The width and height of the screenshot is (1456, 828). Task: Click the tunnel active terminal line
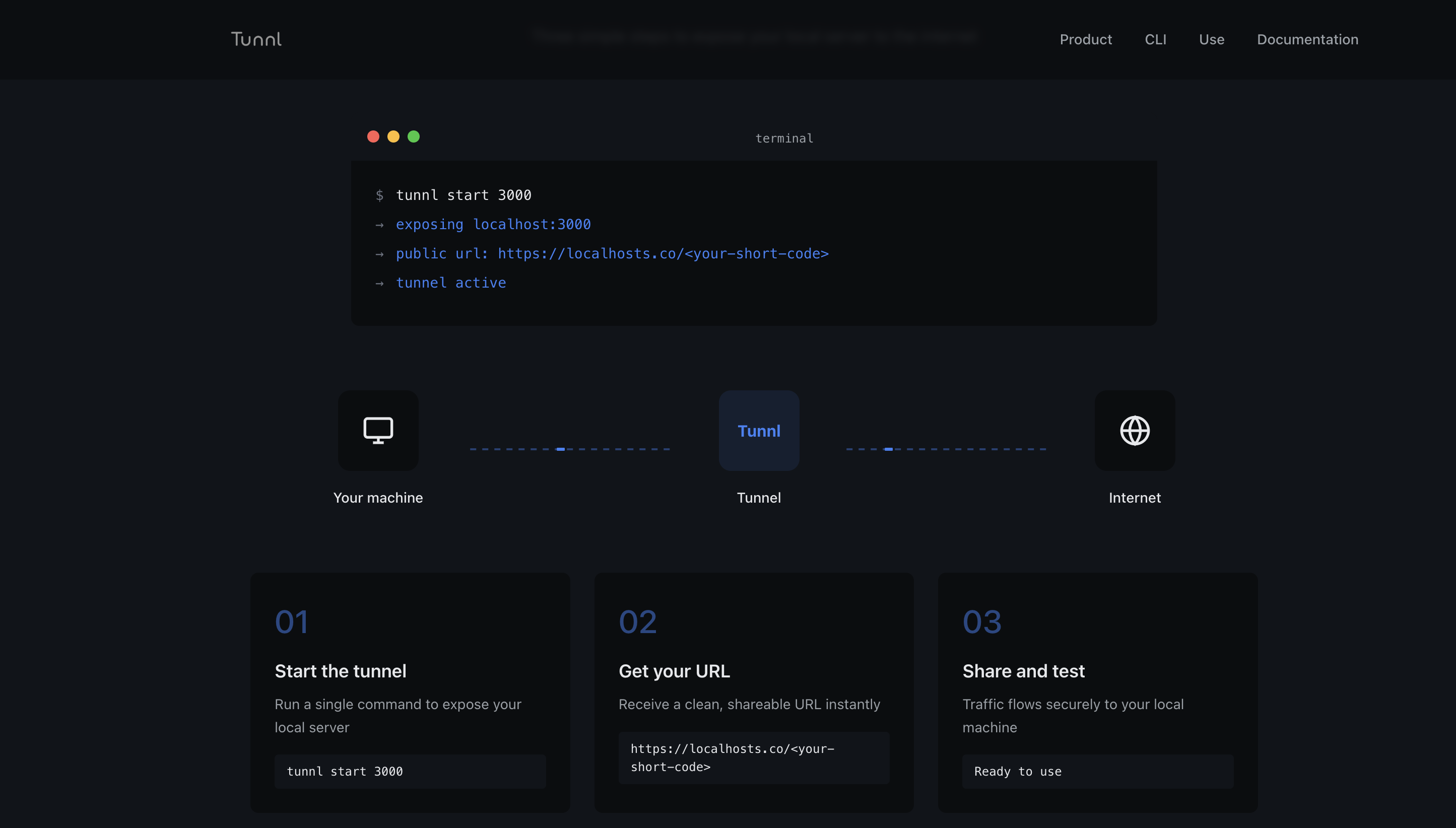pos(450,283)
